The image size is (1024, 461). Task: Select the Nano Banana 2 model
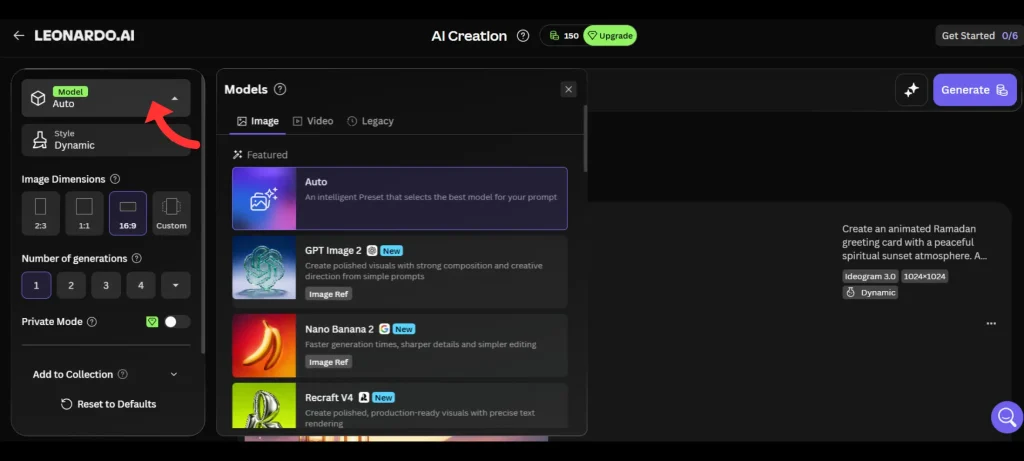pyautogui.click(x=400, y=345)
